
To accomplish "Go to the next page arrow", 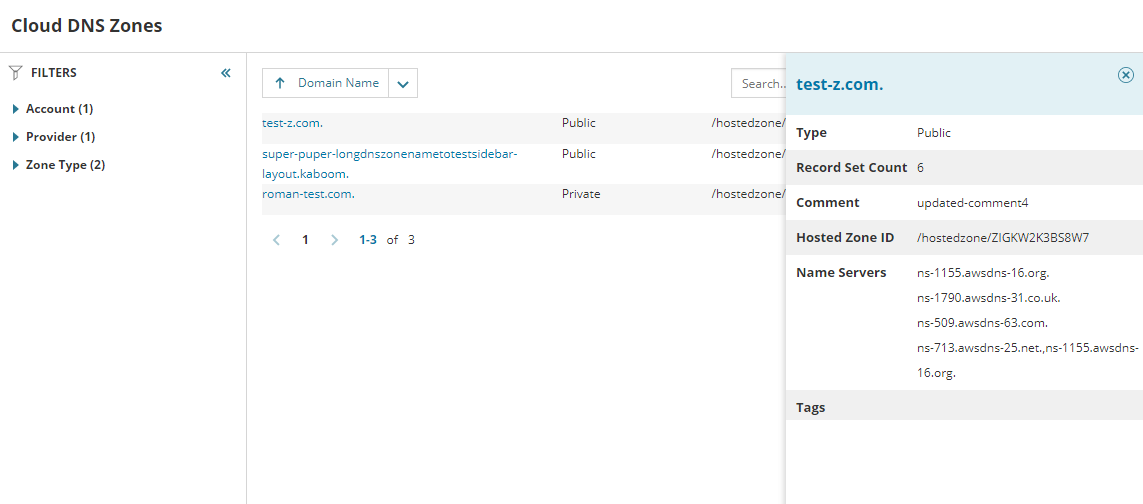I will 335,240.
